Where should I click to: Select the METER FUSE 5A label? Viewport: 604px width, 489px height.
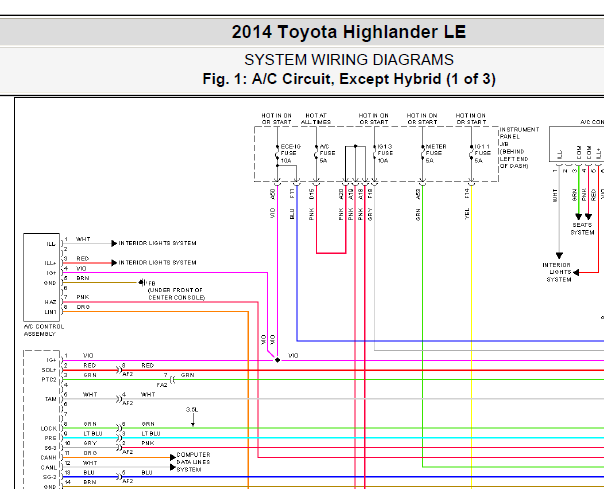point(436,153)
